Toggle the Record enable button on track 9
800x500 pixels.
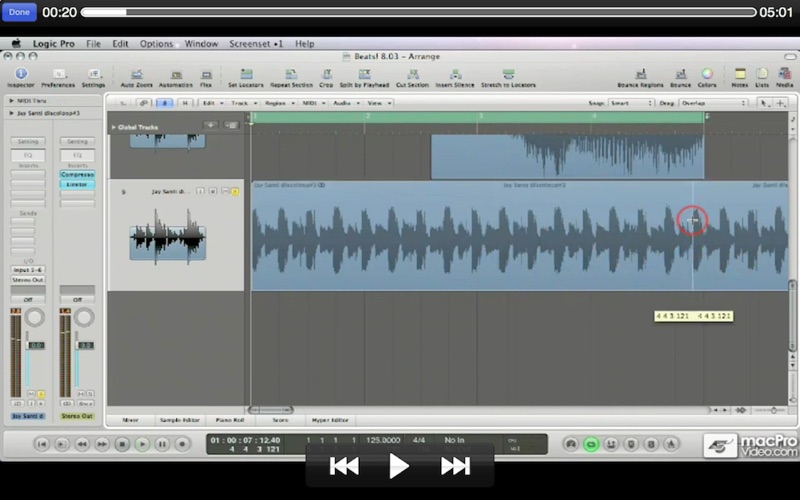(213, 191)
